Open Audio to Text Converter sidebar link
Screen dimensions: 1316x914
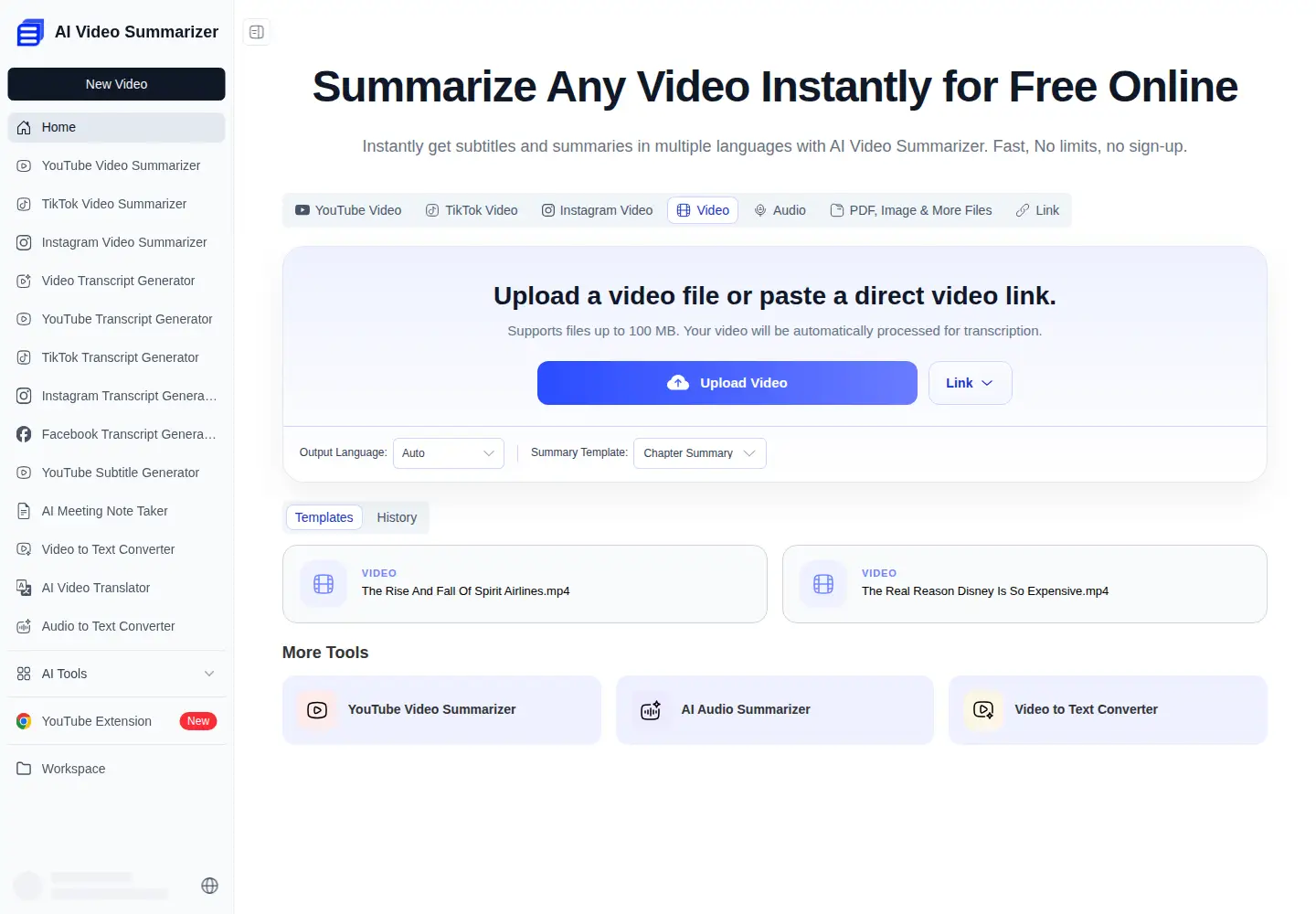117,626
